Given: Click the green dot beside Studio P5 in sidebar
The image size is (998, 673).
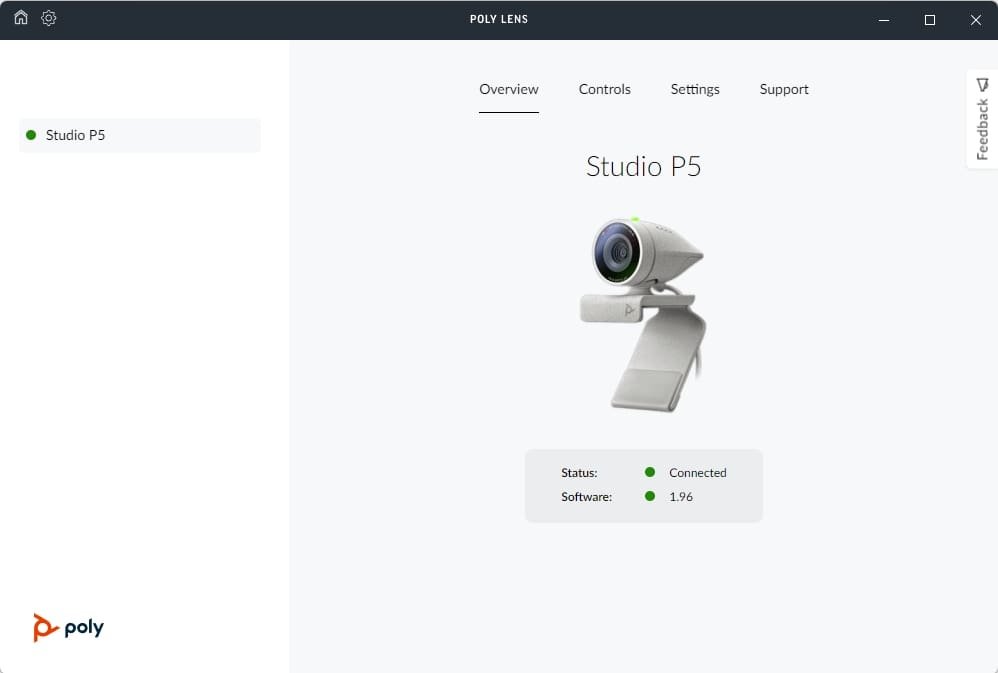Looking at the screenshot, I should [x=31, y=135].
